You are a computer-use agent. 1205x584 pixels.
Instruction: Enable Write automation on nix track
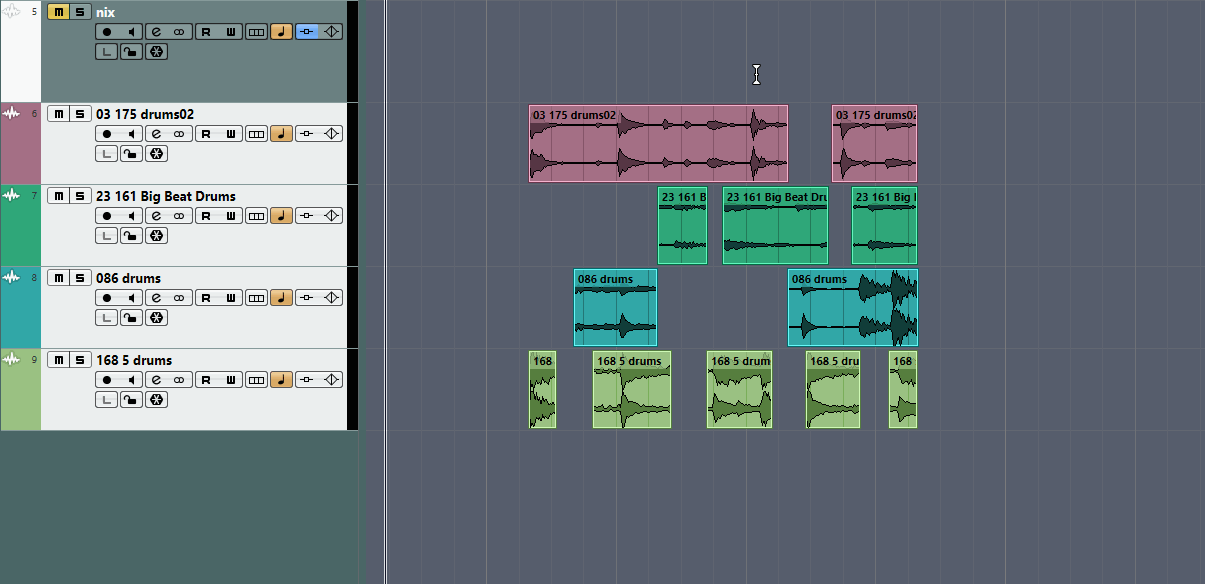230,32
